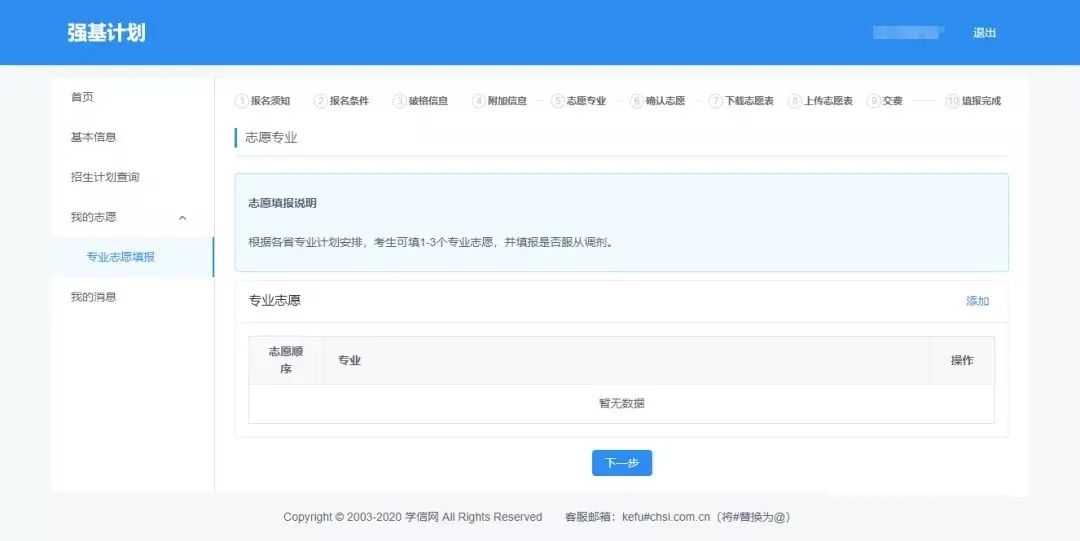This screenshot has height=541, width=1080.
Task: Select step 4 附加信息 number icon
Action: (x=478, y=101)
